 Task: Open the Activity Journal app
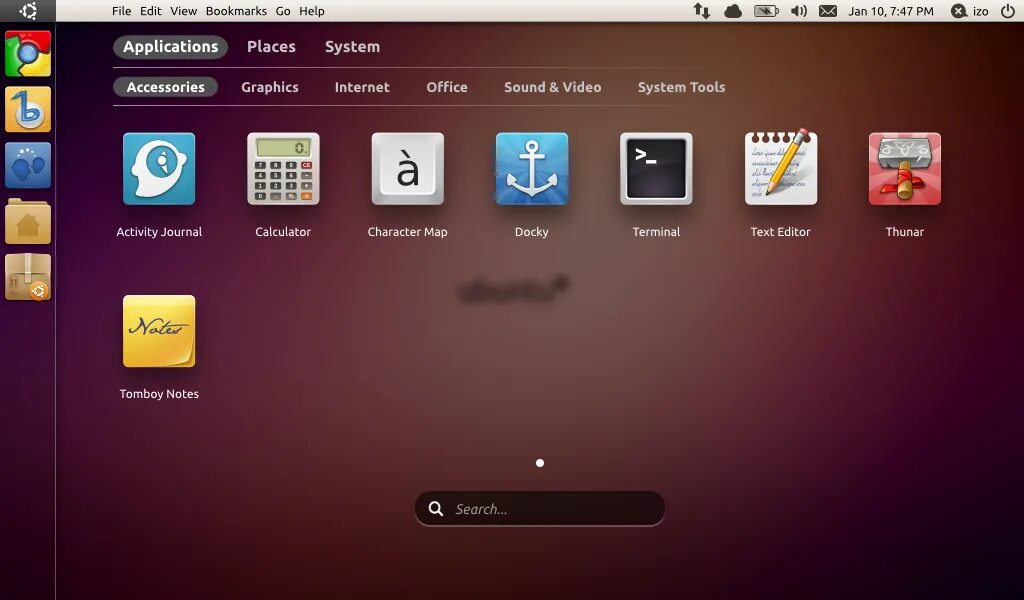point(159,169)
